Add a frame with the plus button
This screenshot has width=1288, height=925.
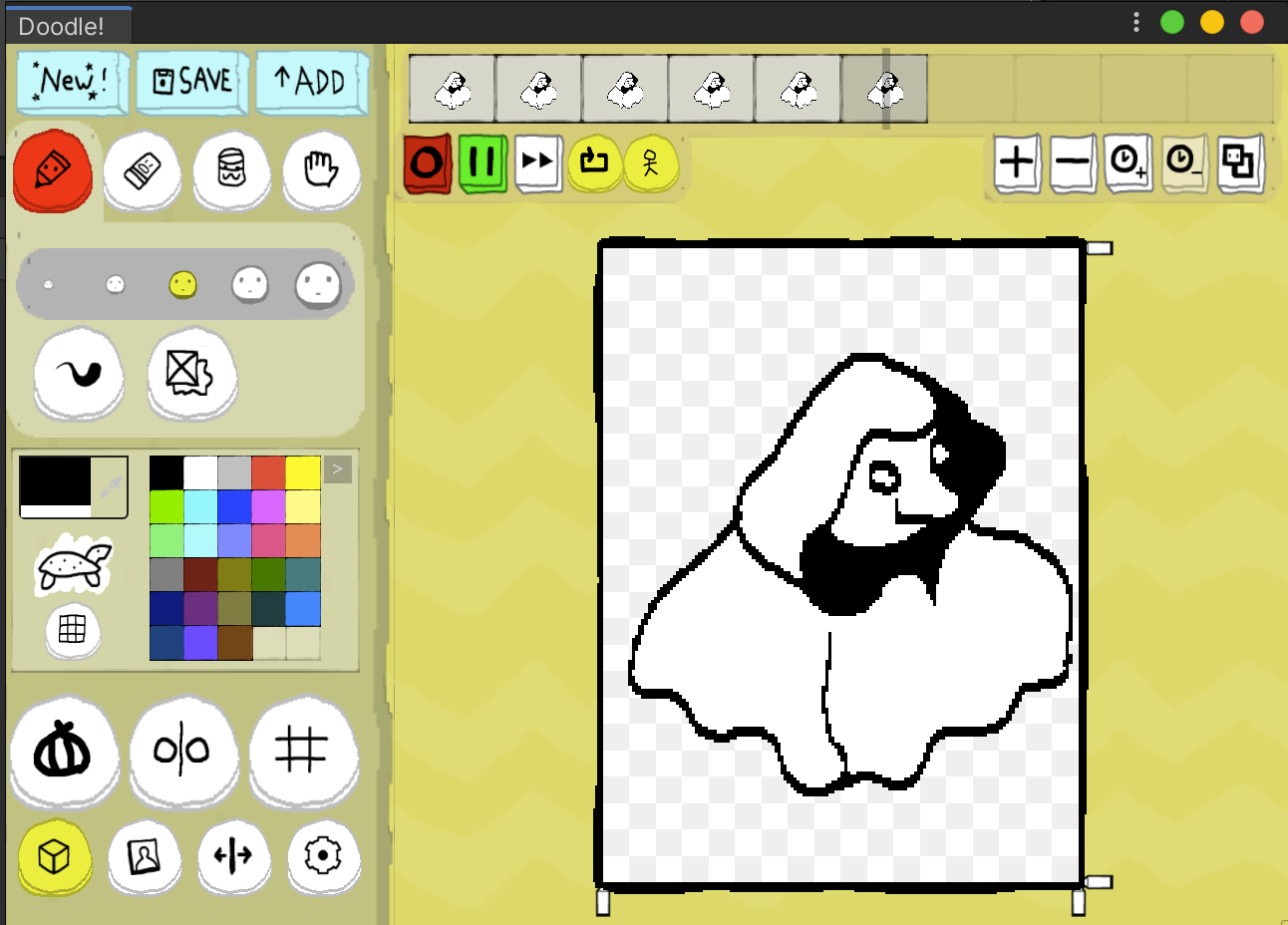click(x=1017, y=162)
